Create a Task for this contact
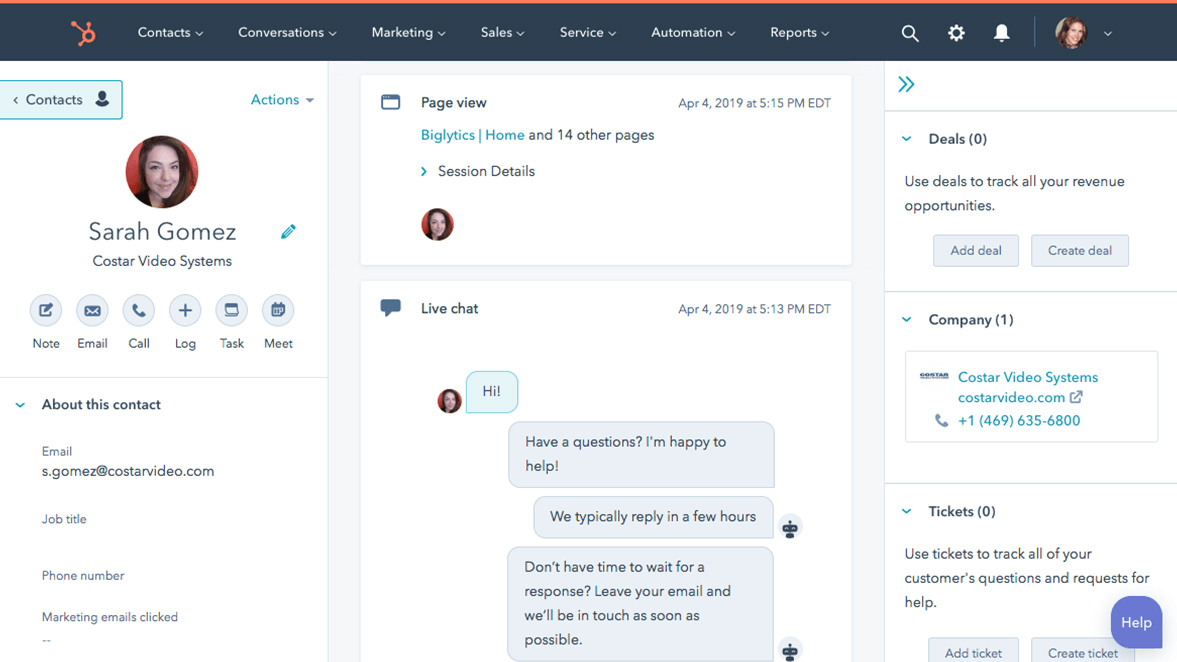The height and width of the screenshot is (662, 1177). coord(231,311)
